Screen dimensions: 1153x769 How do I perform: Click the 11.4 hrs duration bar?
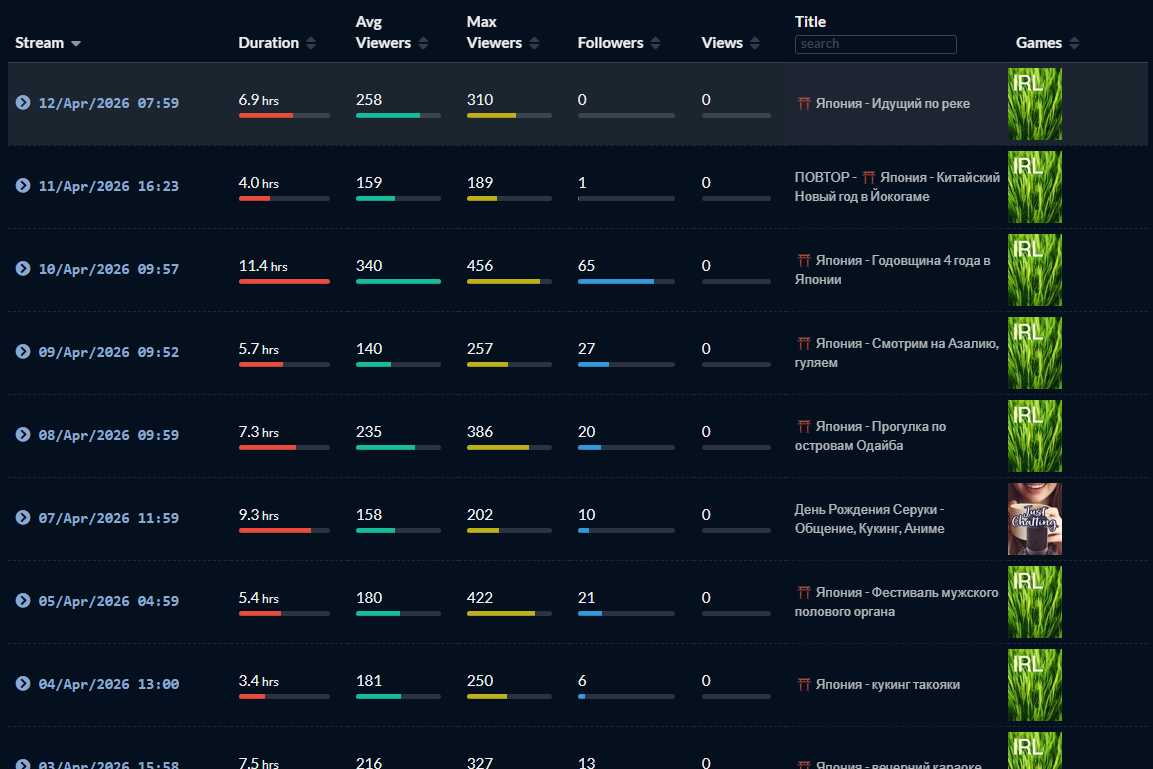[x=284, y=282]
